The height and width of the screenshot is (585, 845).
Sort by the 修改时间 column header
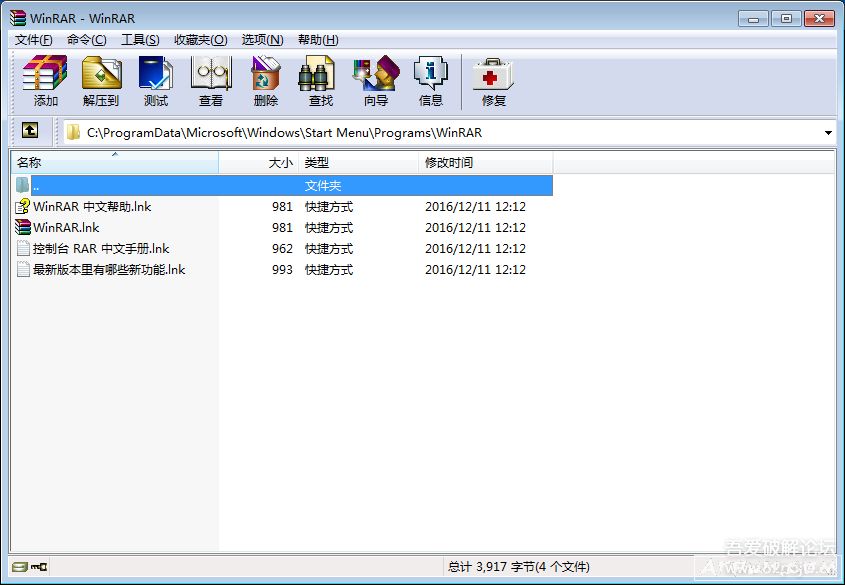point(486,162)
